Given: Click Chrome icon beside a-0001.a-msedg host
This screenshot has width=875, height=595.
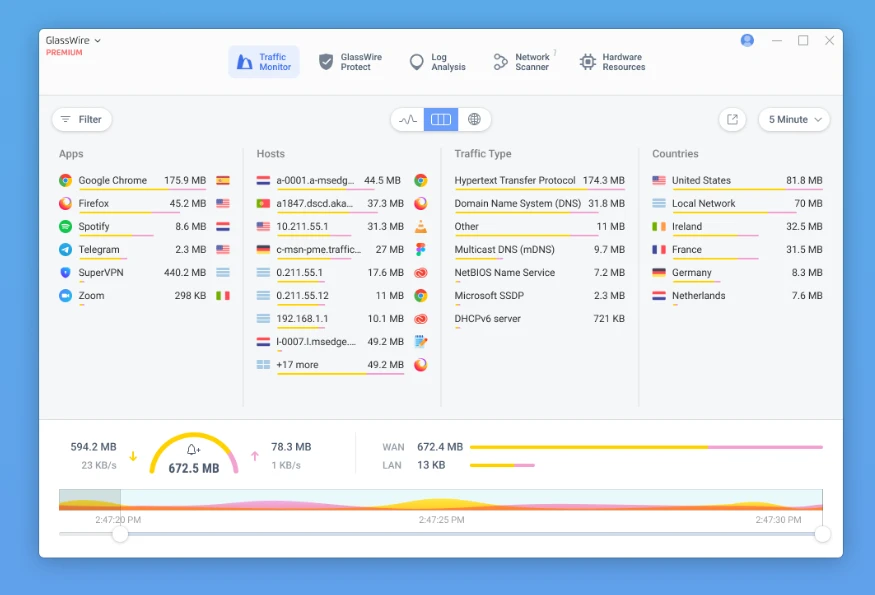Looking at the screenshot, I should coord(421,180).
